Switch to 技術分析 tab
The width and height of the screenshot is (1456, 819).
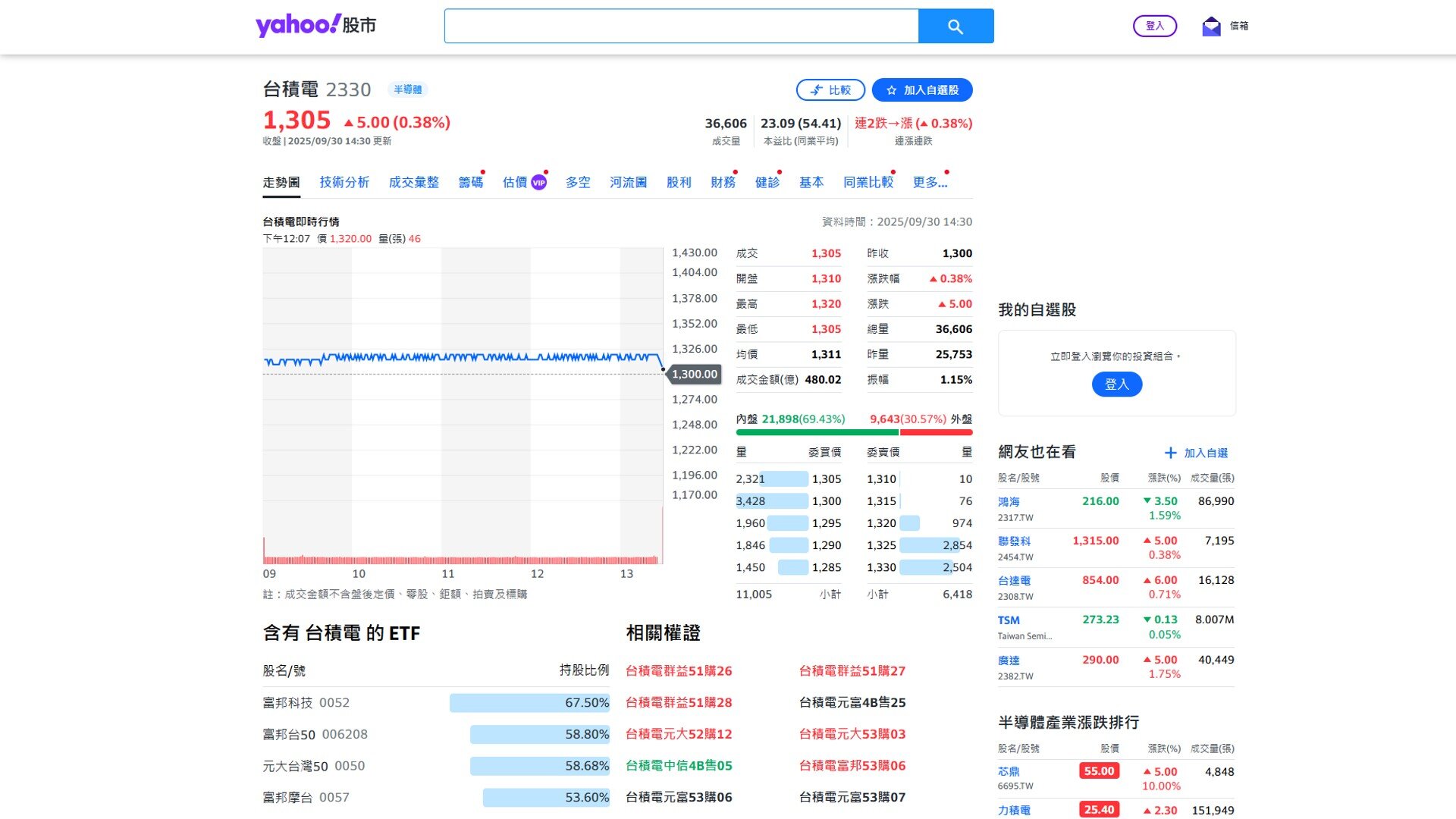344,183
